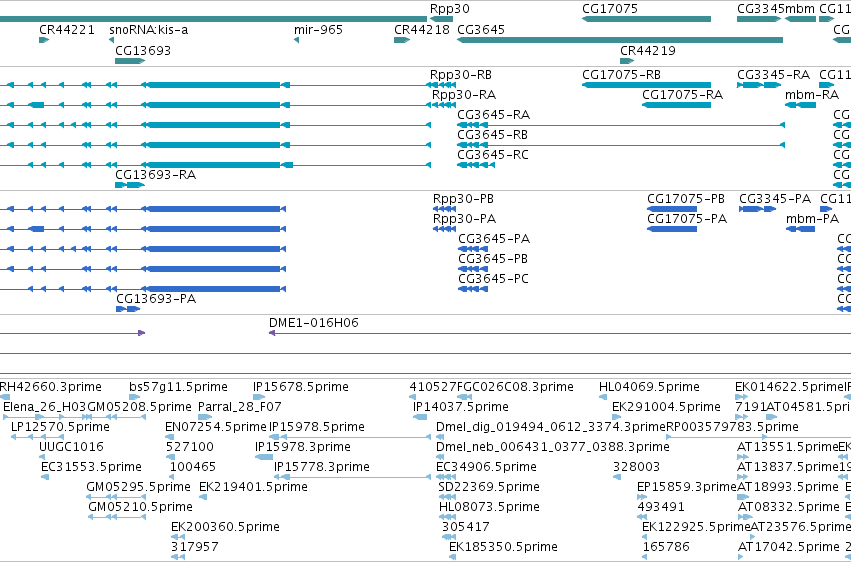Screen dimensions: 851x562
Task: Open the IP15978.3prime EST label
Action: [x=302, y=448]
